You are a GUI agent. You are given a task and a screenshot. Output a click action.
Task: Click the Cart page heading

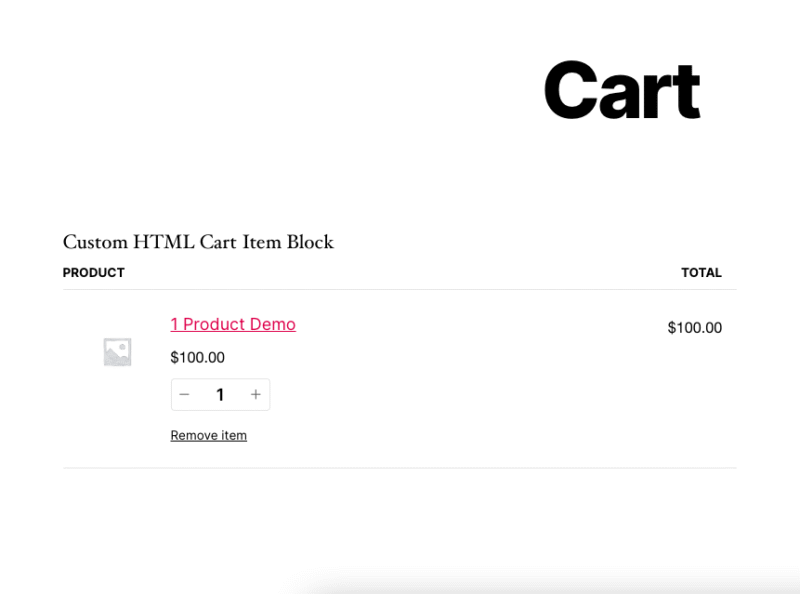[x=621, y=89]
